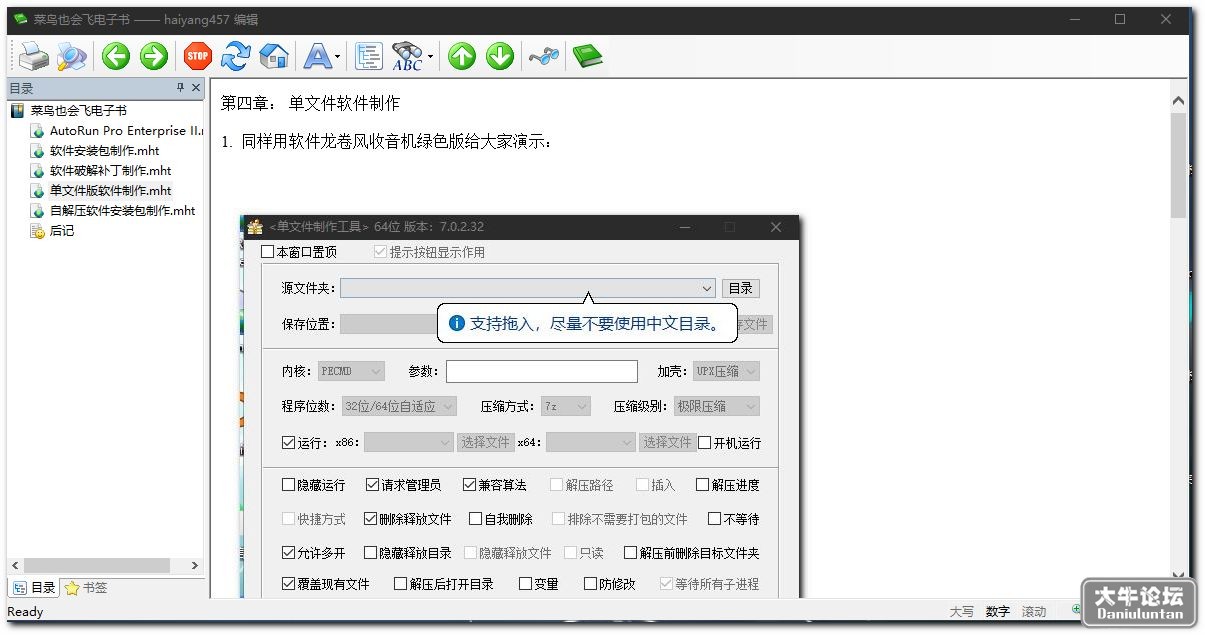Click into the 参数 input field
Screen dimensions: 1205x635
point(541,371)
